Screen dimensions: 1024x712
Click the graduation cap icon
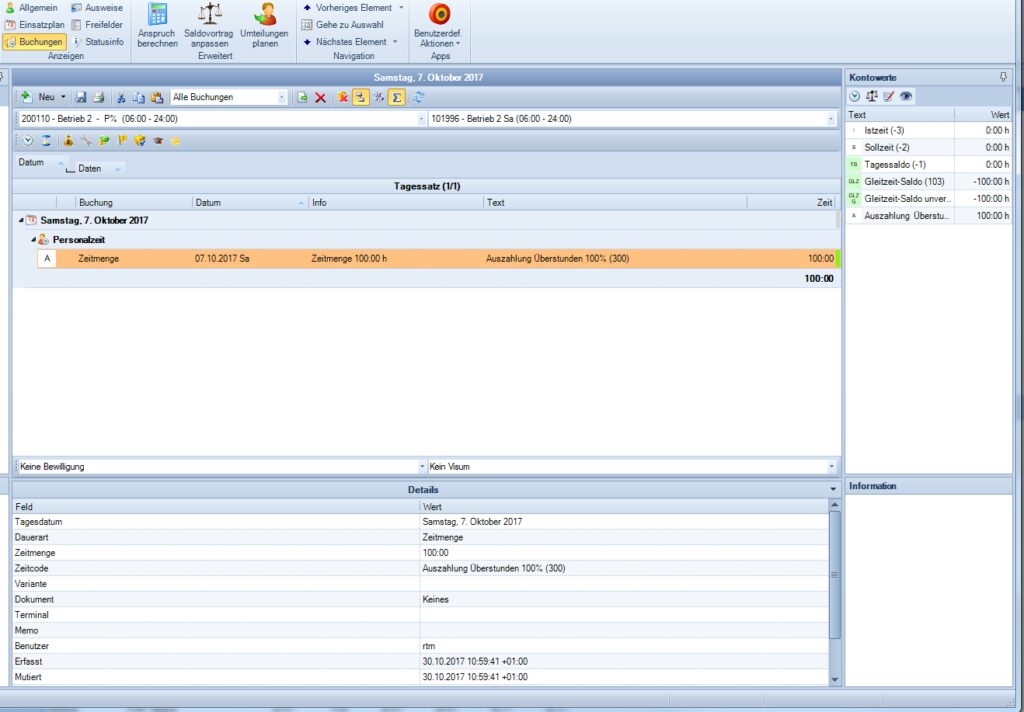click(157, 140)
